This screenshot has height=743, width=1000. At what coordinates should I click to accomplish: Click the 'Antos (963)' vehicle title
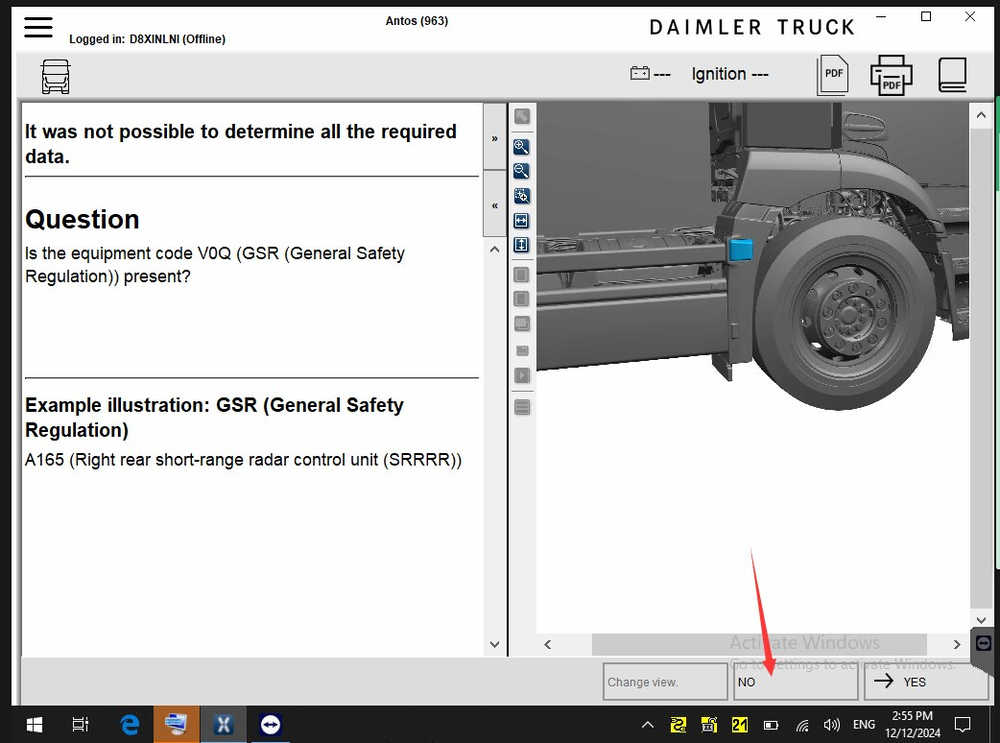pyautogui.click(x=416, y=21)
